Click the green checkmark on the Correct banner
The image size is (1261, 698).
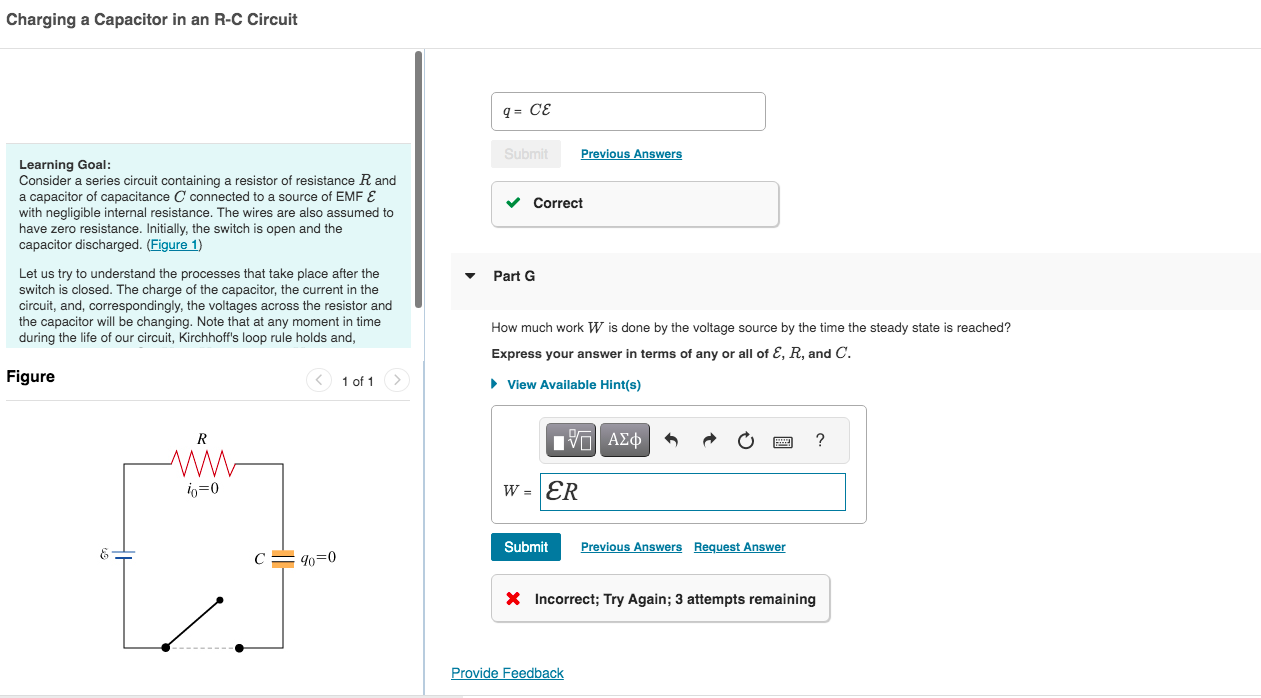[514, 203]
